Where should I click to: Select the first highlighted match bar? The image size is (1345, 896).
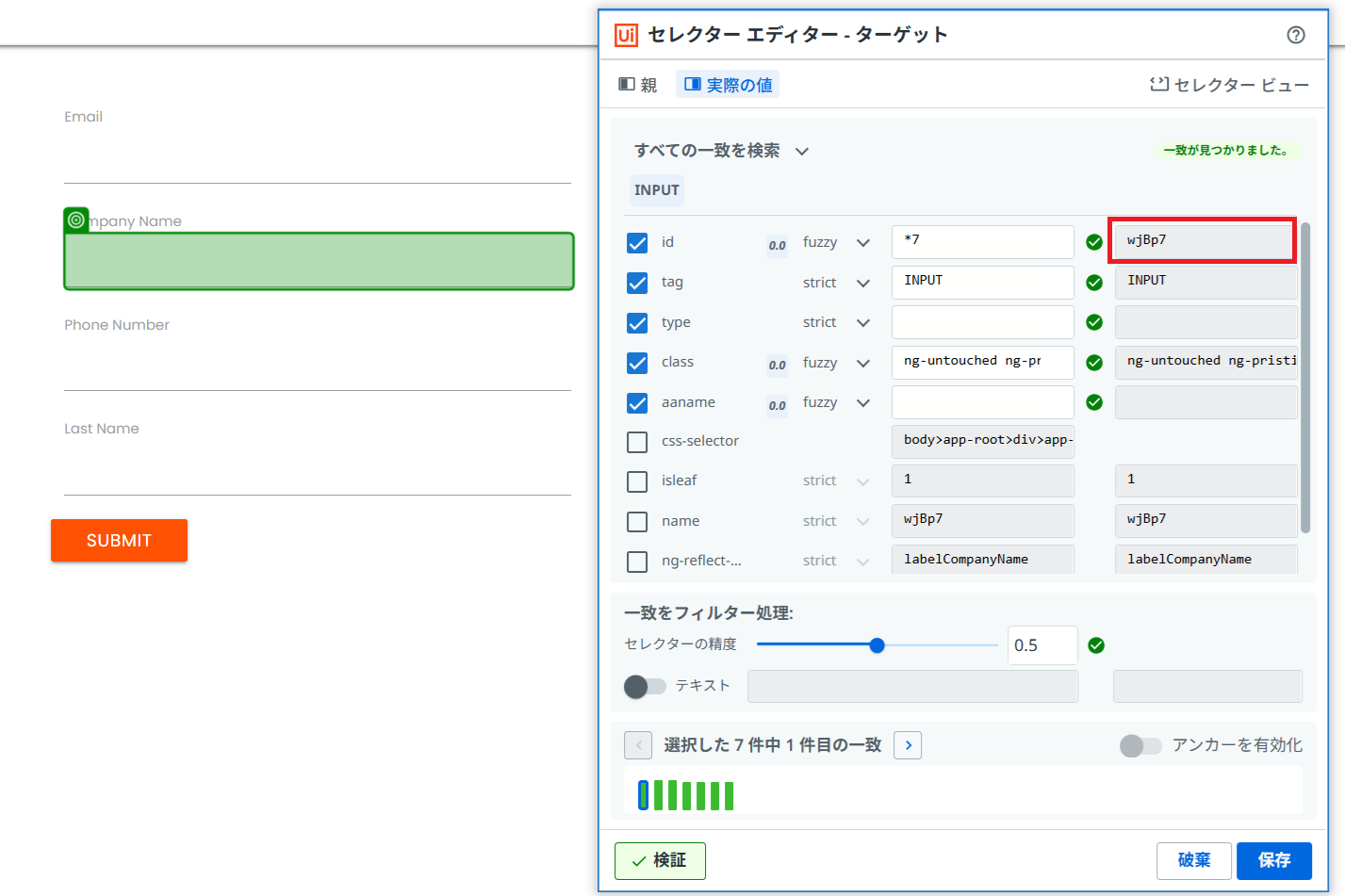pyautogui.click(x=643, y=795)
